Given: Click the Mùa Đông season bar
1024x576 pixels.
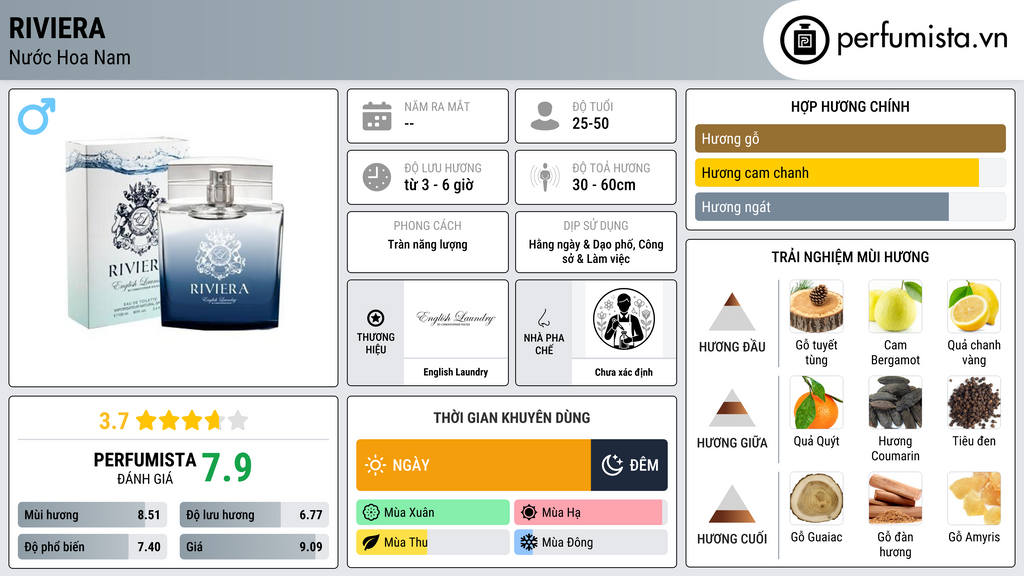Looking at the screenshot, I should pos(591,543).
